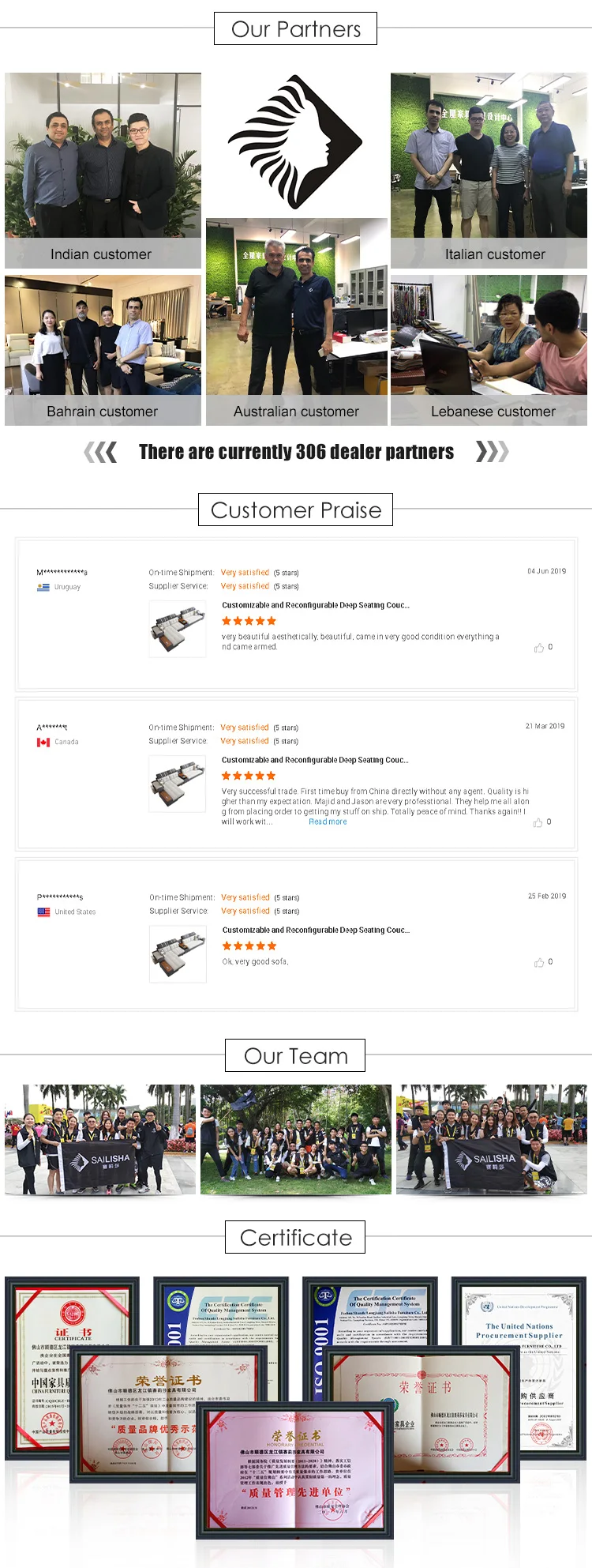The height and width of the screenshot is (1568, 592).
Task: Like the Canada customer review
Action: tap(538, 822)
